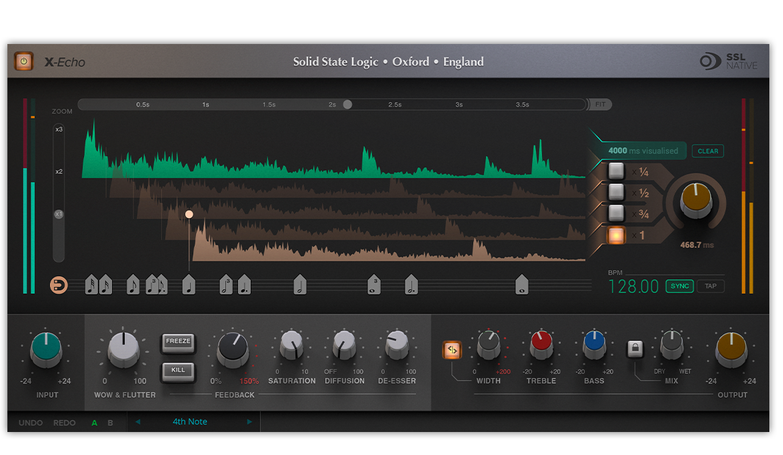Select the dotted half note delay marker
Screen dimensions: 783x455
411,285
